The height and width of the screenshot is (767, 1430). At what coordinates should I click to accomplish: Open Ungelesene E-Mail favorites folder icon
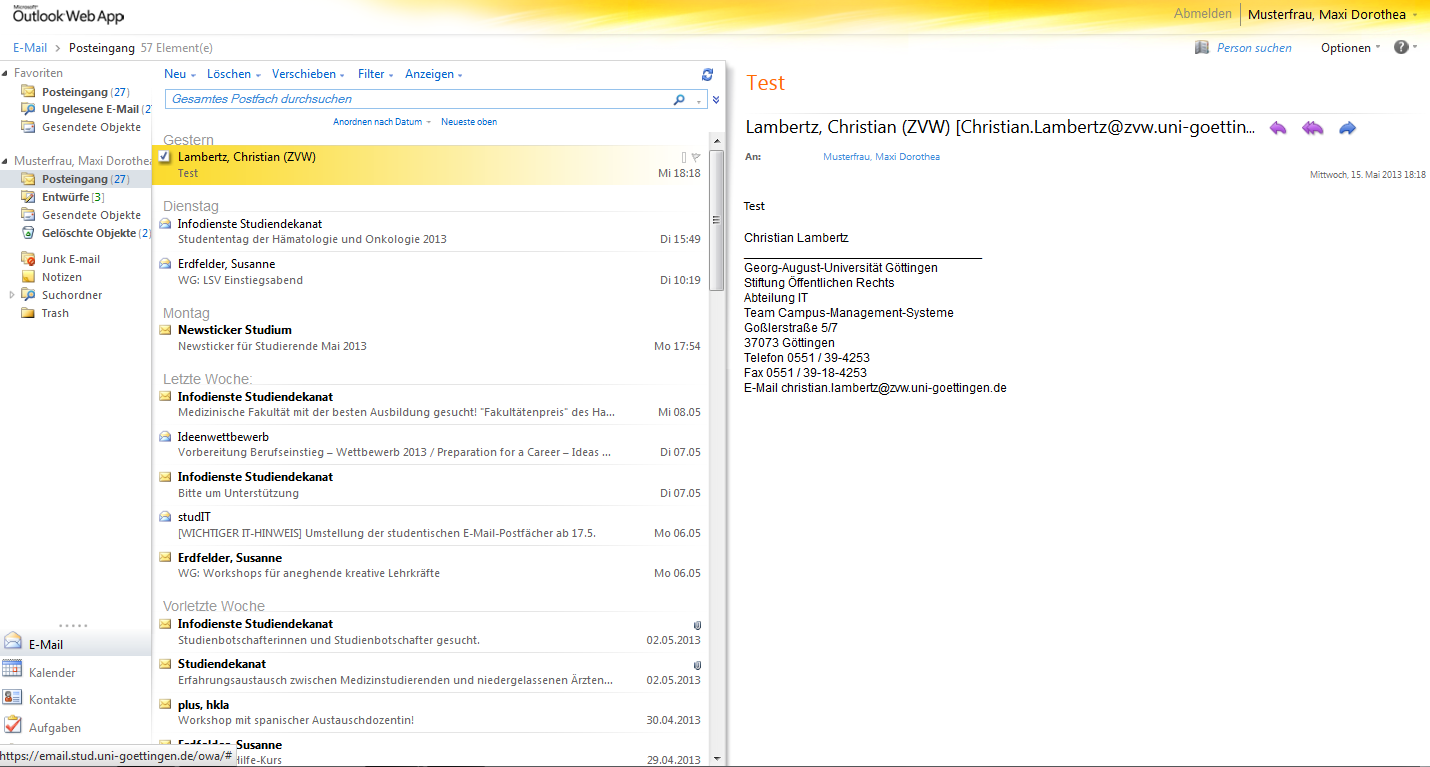[28, 109]
